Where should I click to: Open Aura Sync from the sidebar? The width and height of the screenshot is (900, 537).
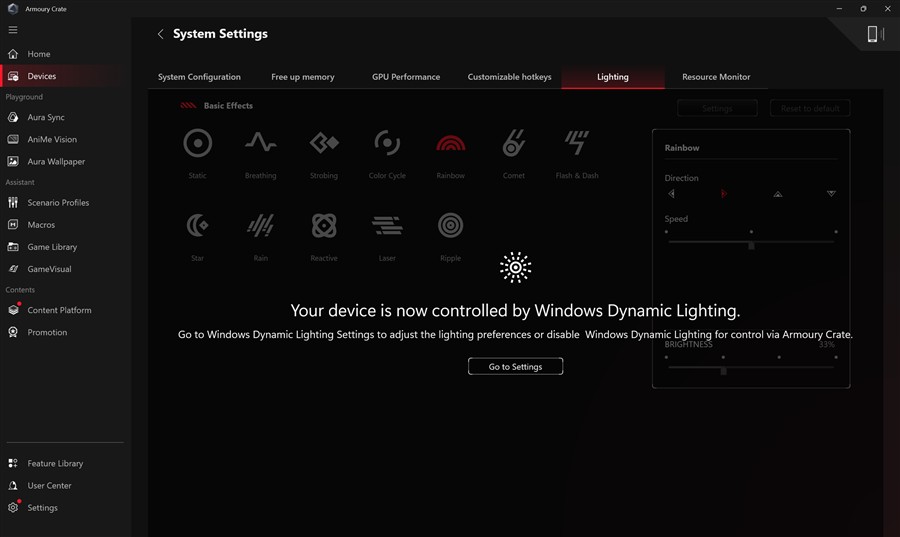46,117
